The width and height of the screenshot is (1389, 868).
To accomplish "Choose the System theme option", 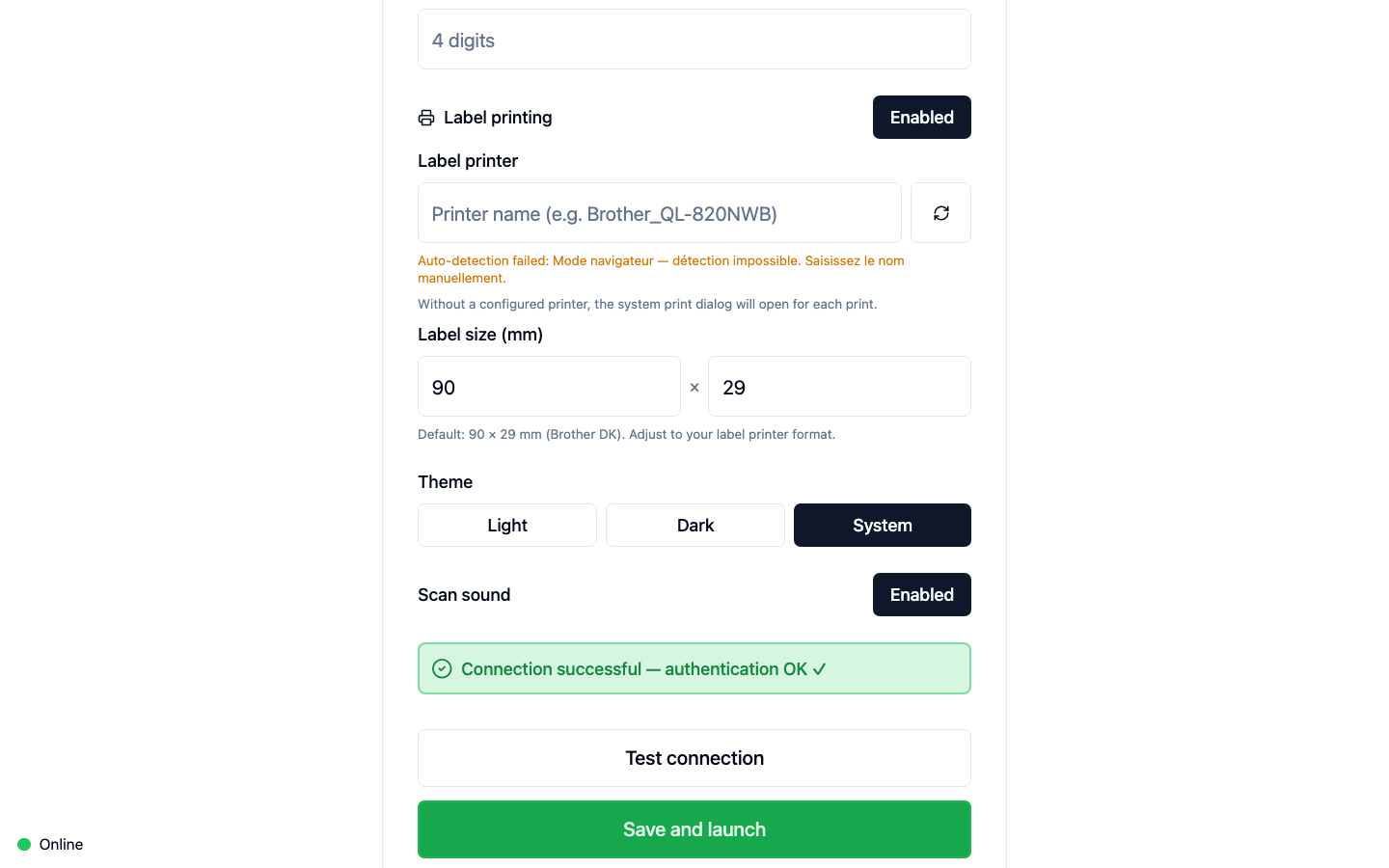I will [x=882, y=526].
